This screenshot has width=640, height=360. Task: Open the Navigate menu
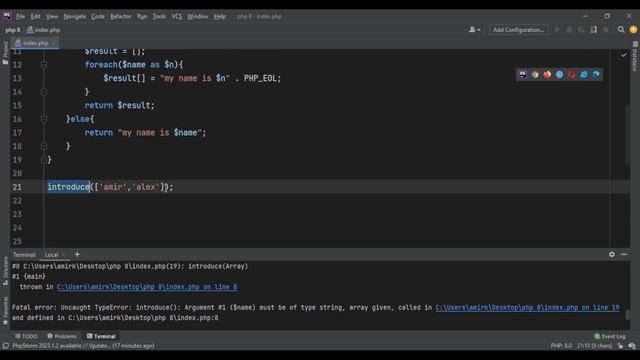coord(75,16)
